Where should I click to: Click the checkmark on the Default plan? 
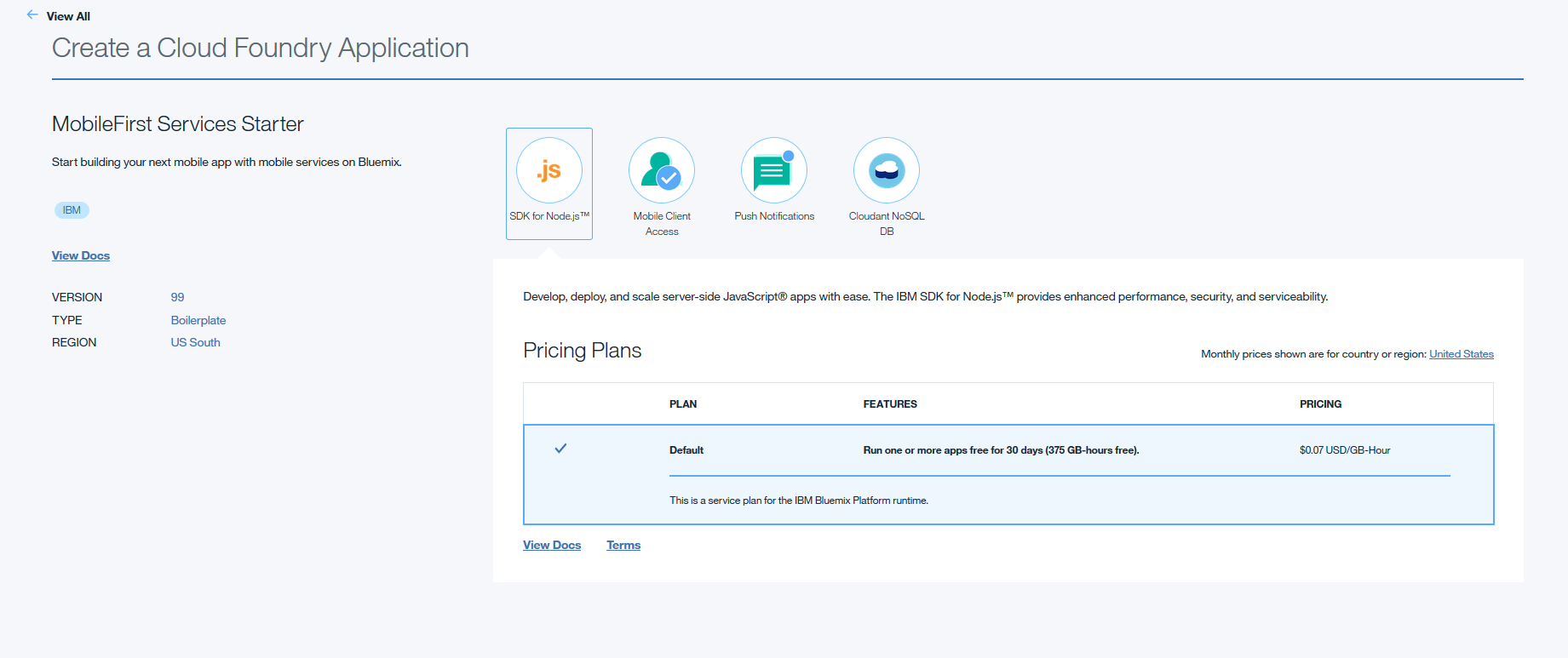tap(560, 449)
